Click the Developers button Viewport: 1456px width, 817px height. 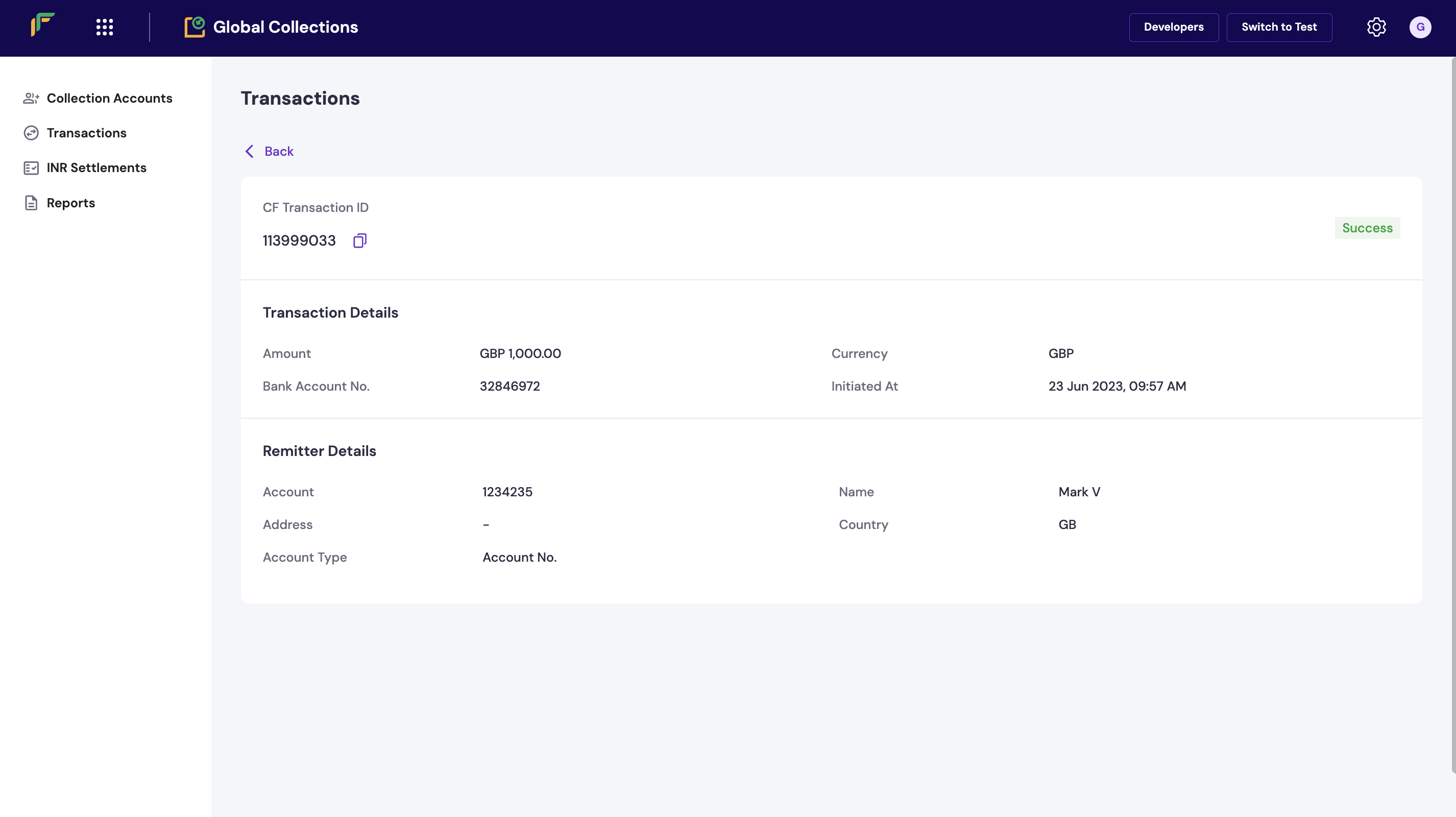coord(1173,27)
